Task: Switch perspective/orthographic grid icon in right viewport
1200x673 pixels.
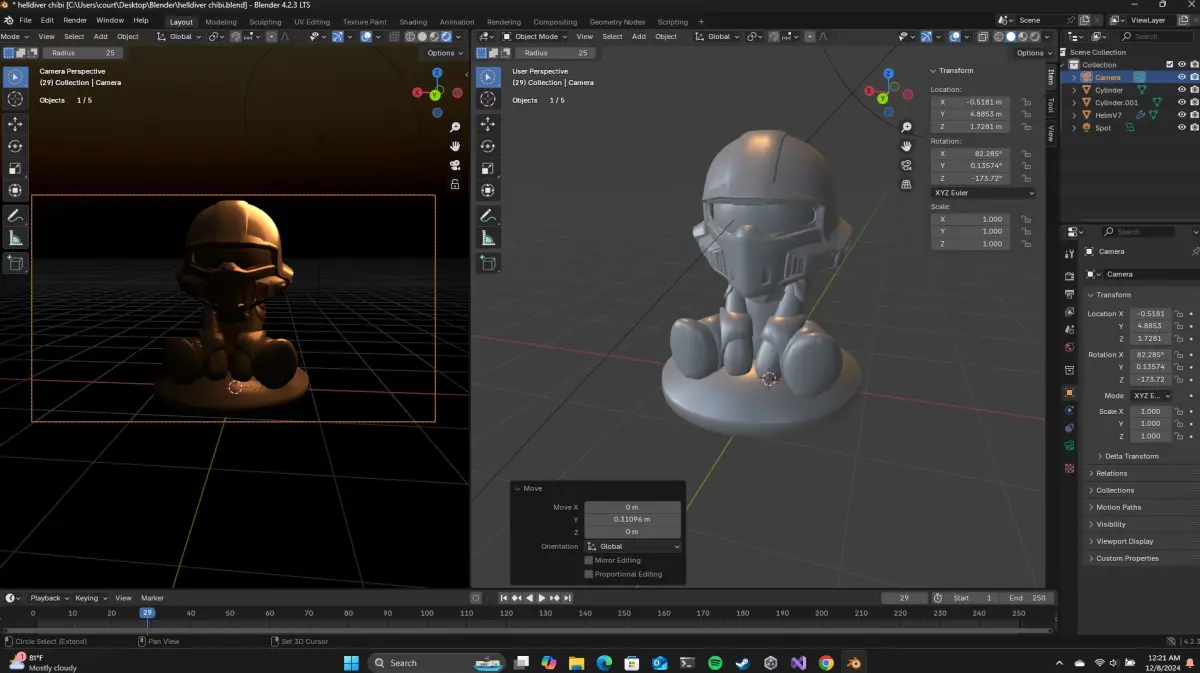Action: (x=907, y=184)
